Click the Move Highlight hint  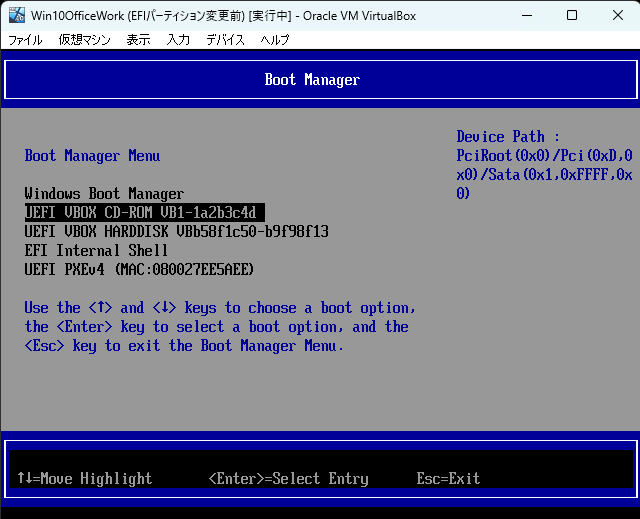(84, 478)
